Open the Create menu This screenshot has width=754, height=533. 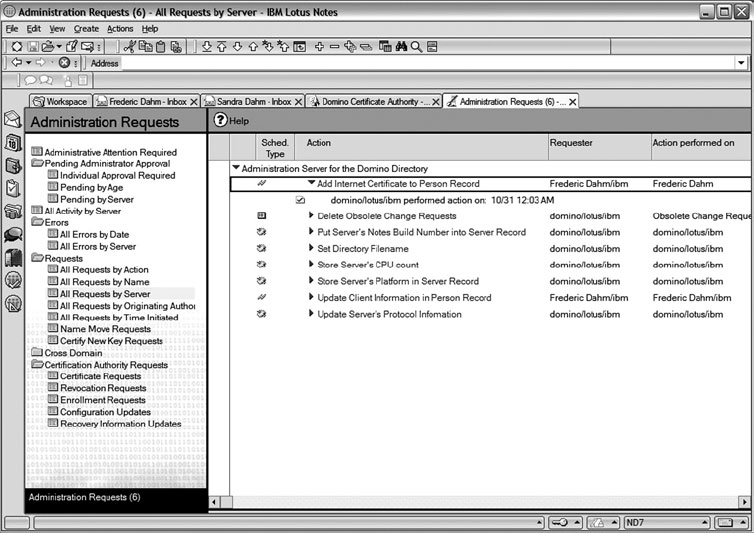click(x=86, y=29)
